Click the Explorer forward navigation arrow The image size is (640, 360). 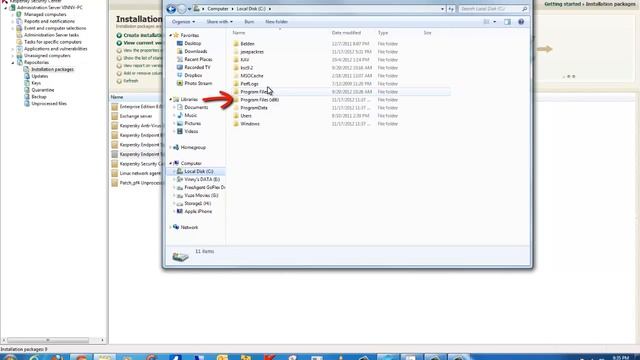pyautogui.click(x=182, y=9)
